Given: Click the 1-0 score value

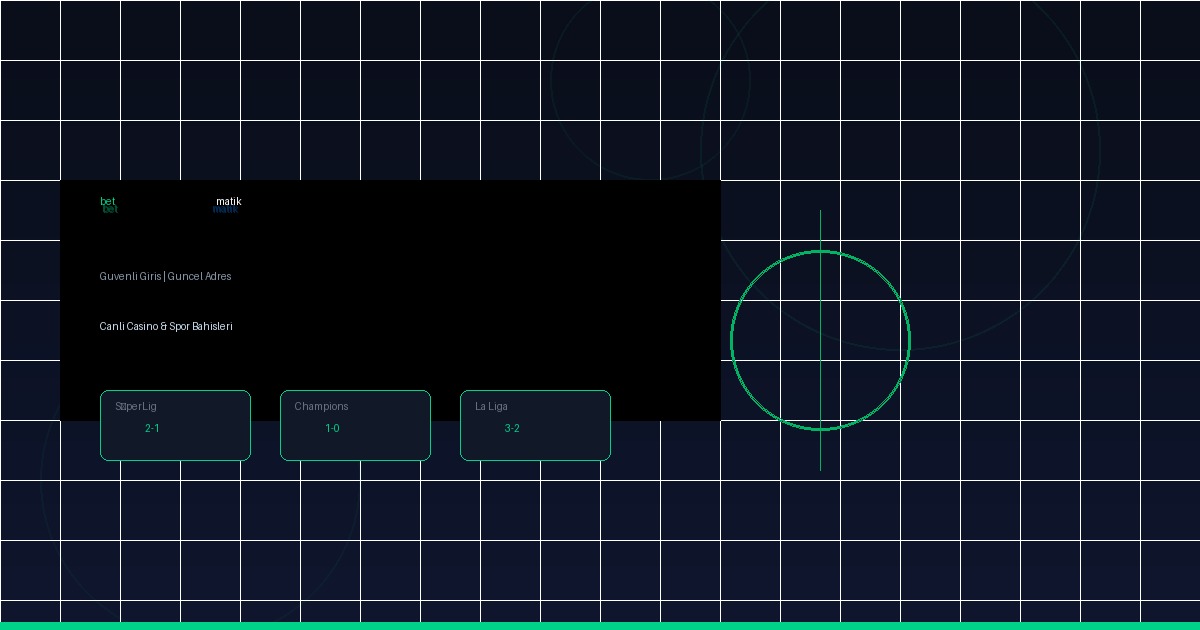Looking at the screenshot, I should pyautogui.click(x=332, y=428).
